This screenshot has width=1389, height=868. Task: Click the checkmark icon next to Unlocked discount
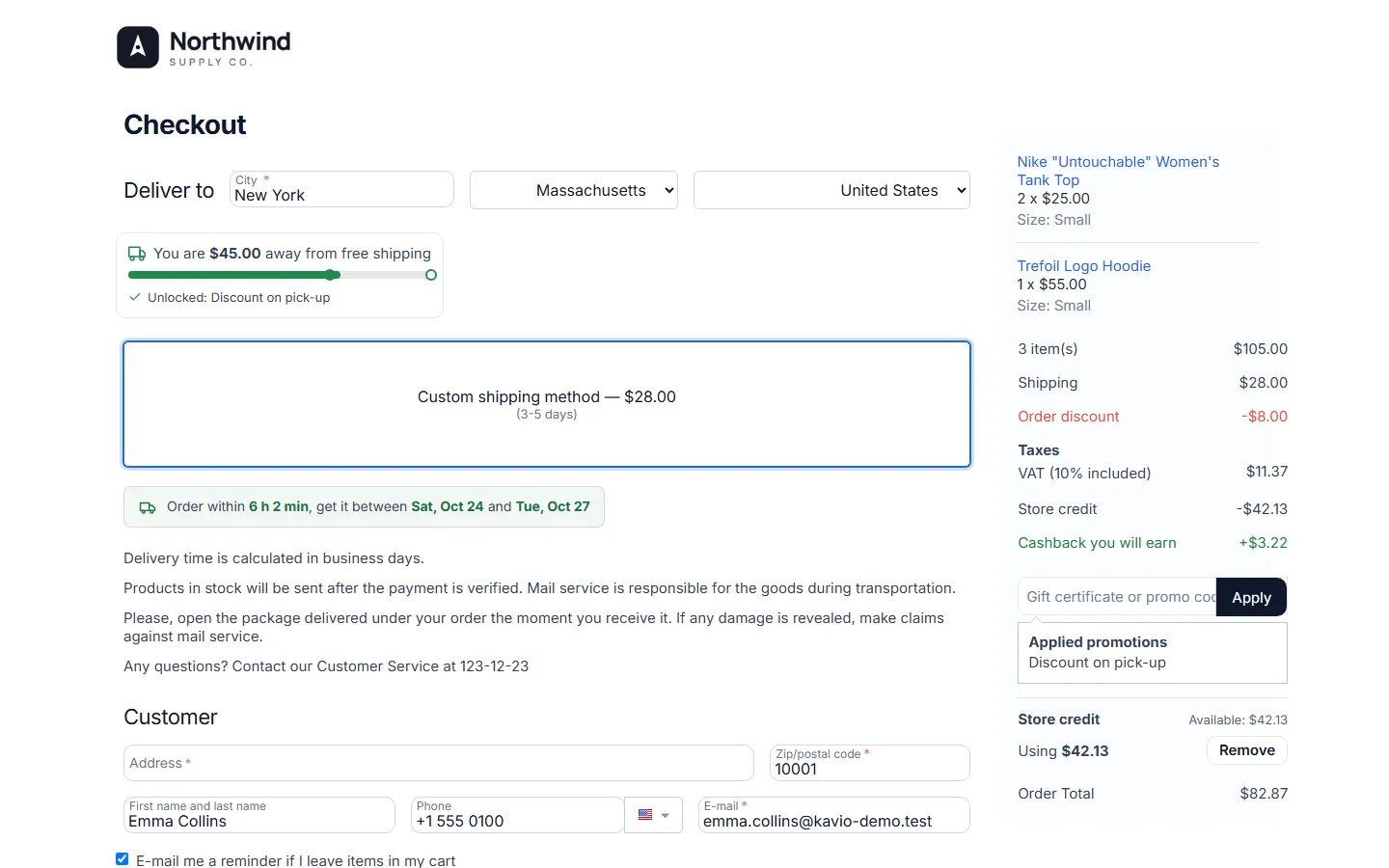(x=135, y=297)
